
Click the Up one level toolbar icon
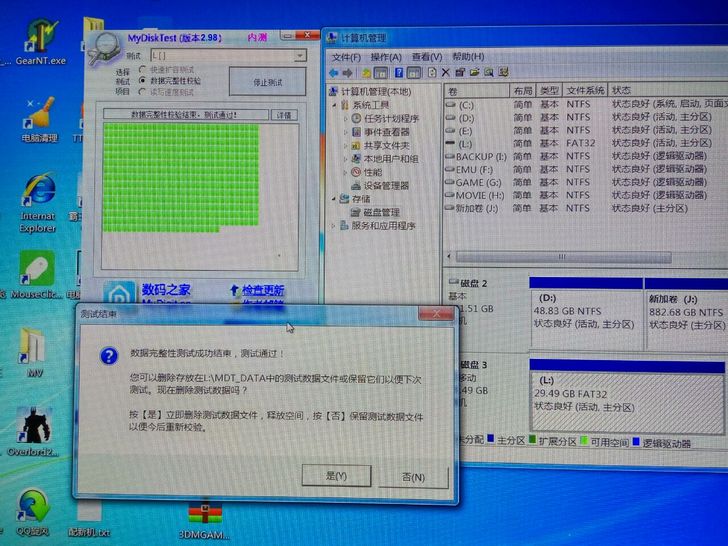click(x=366, y=73)
